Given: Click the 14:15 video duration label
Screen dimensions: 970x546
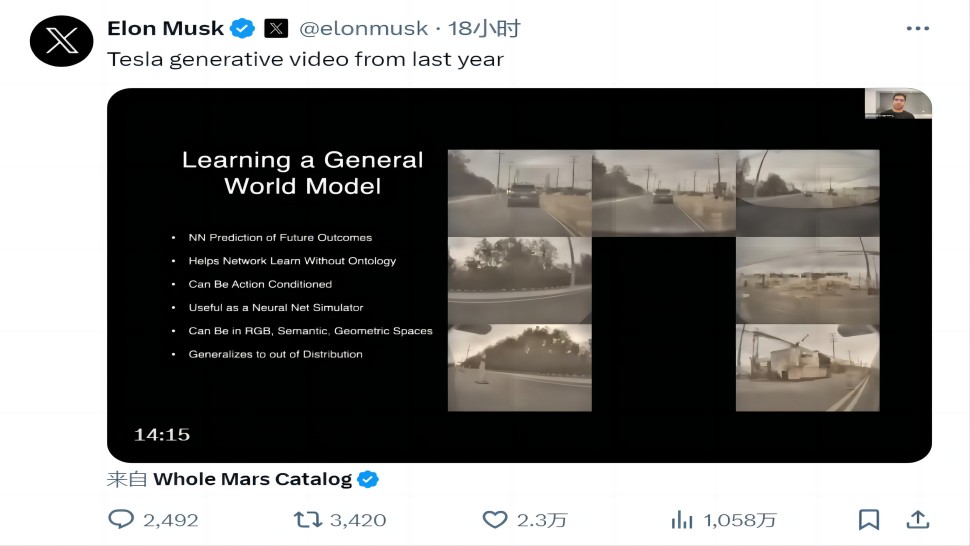Looking at the screenshot, I should 162,434.
